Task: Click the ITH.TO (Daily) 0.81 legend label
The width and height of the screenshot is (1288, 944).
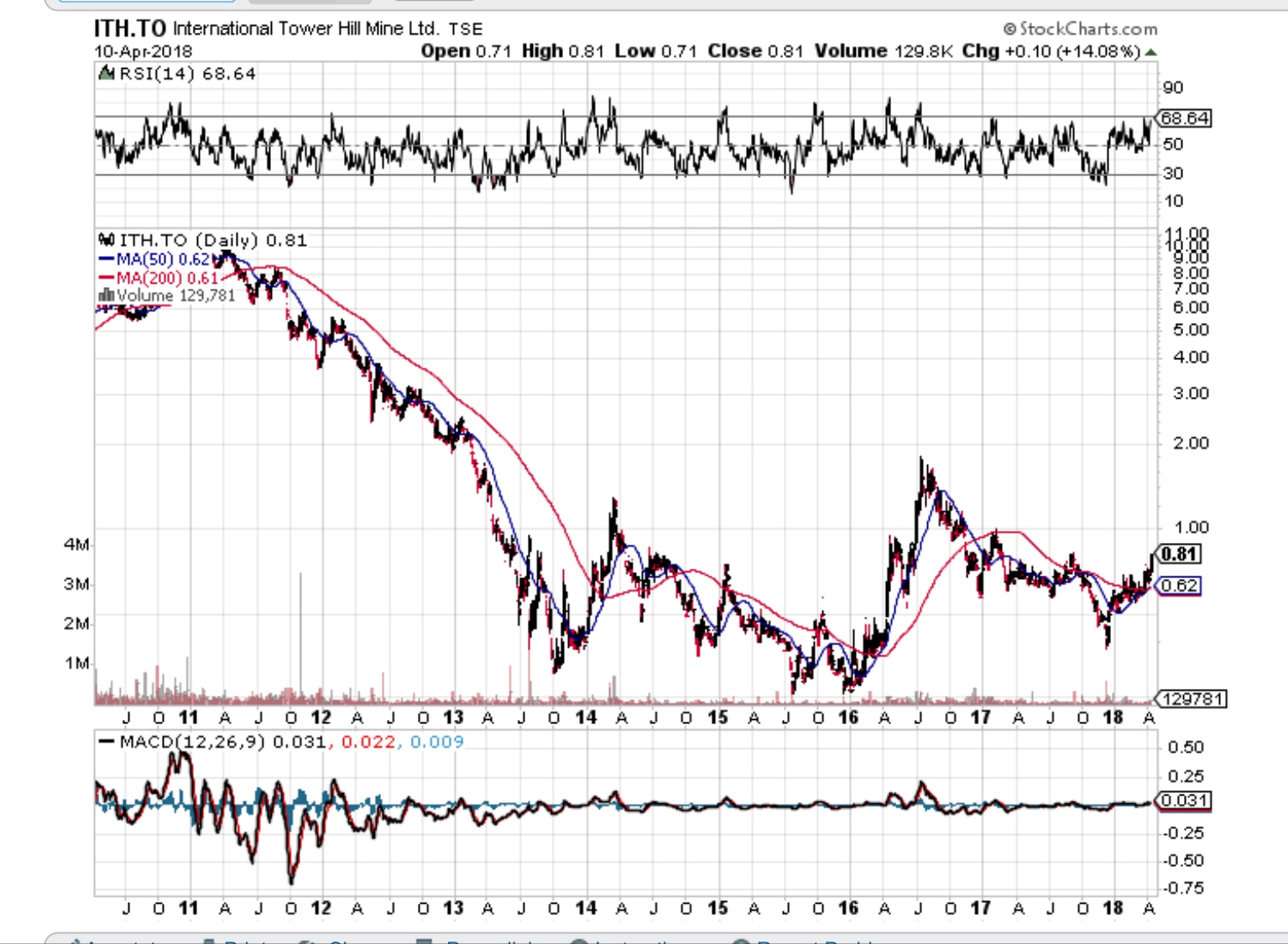Action: click(213, 240)
